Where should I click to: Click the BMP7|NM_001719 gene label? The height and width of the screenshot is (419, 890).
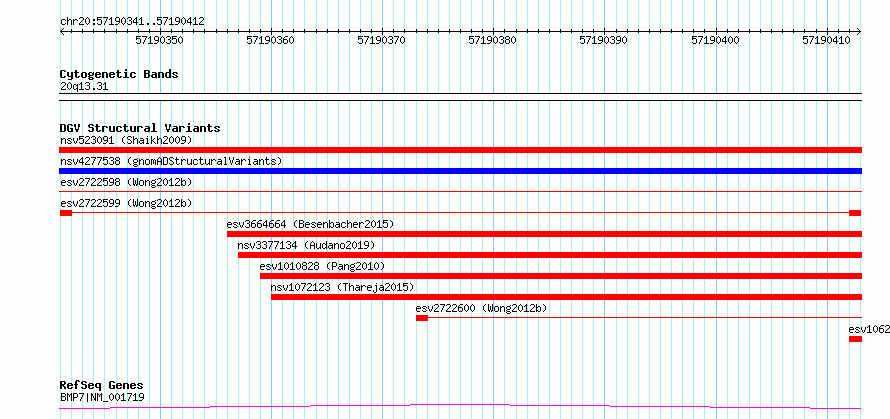click(102, 397)
